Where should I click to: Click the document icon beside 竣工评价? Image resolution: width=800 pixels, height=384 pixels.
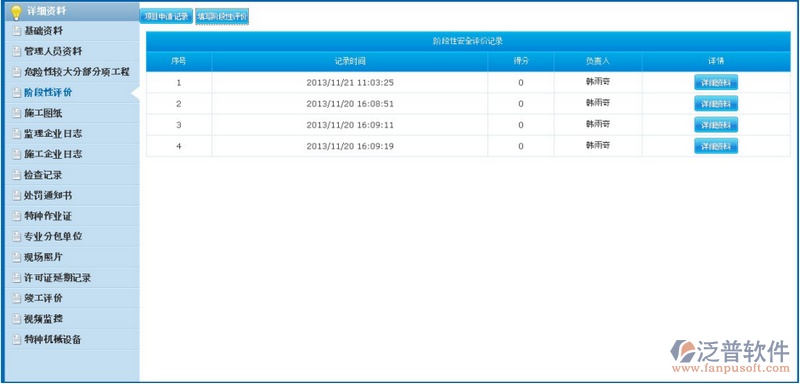coord(17,298)
